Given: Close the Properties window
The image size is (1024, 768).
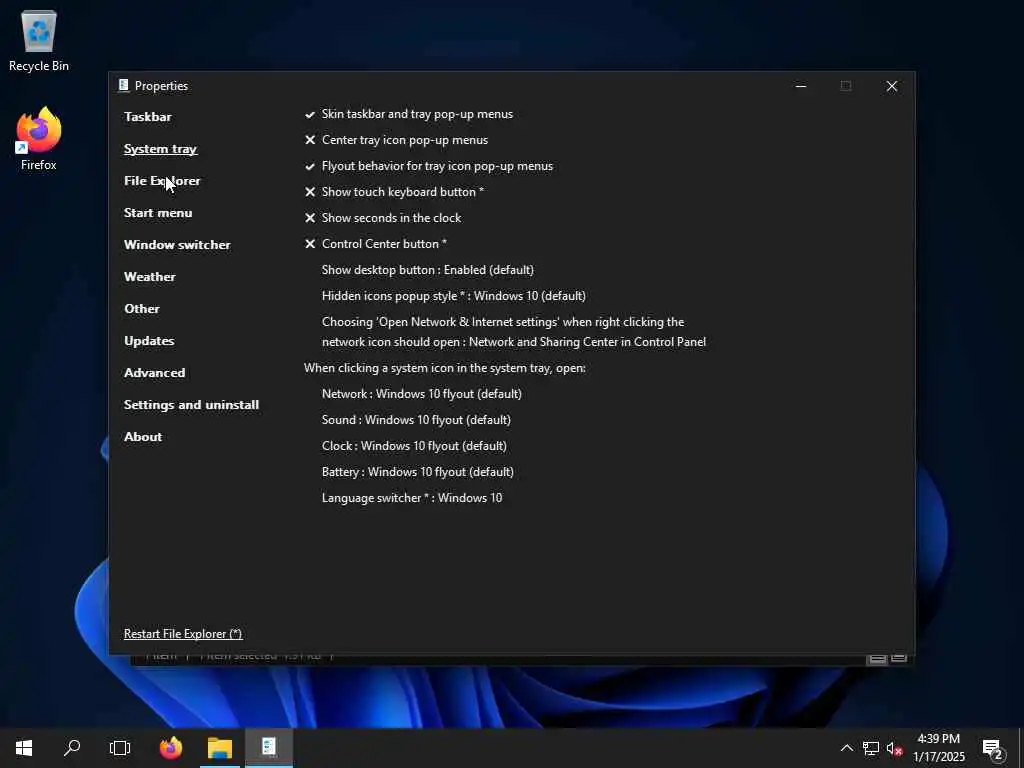Looking at the screenshot, I should tap(891, 86).
